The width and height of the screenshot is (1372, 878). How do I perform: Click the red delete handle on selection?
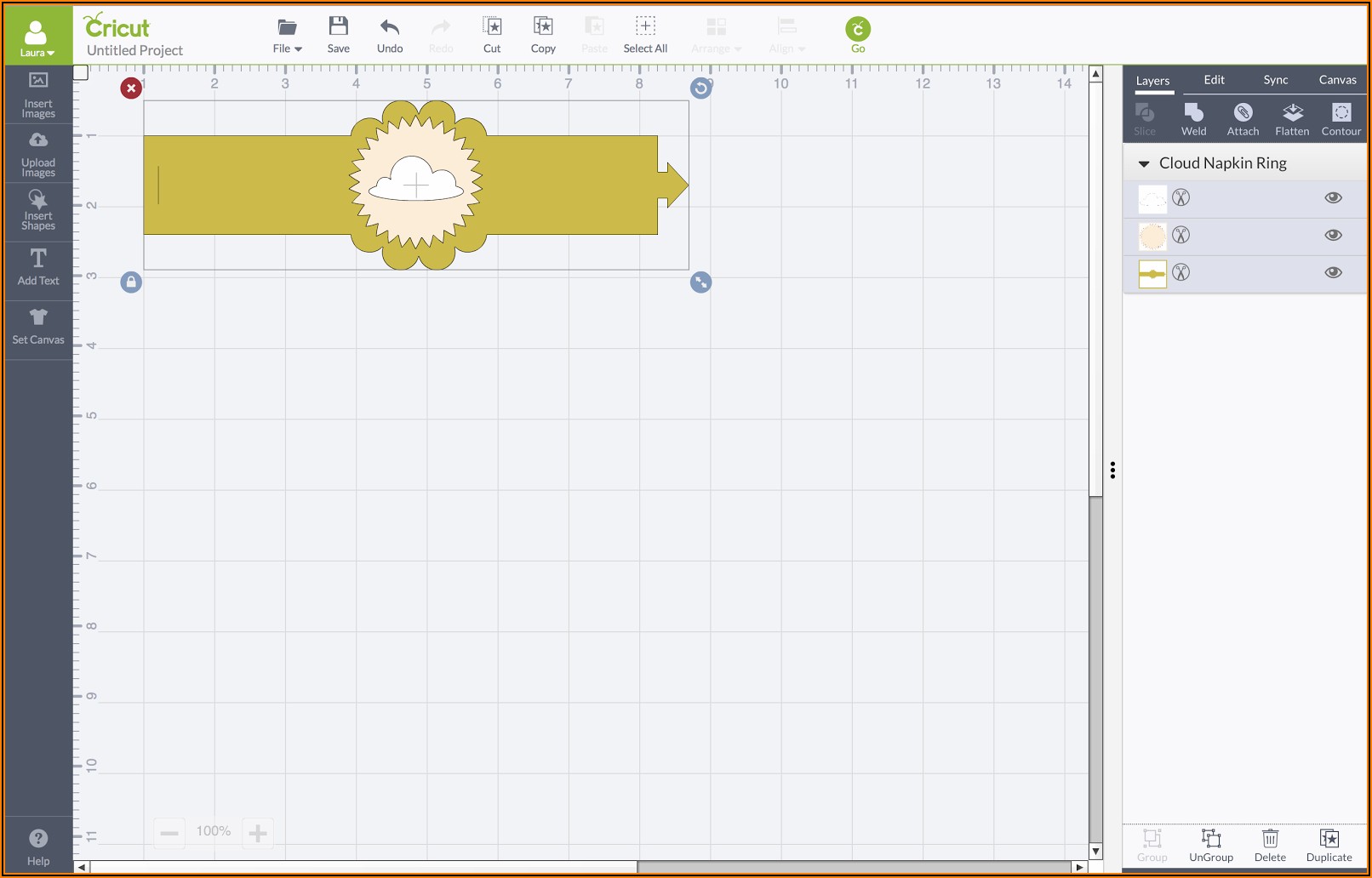131,88
